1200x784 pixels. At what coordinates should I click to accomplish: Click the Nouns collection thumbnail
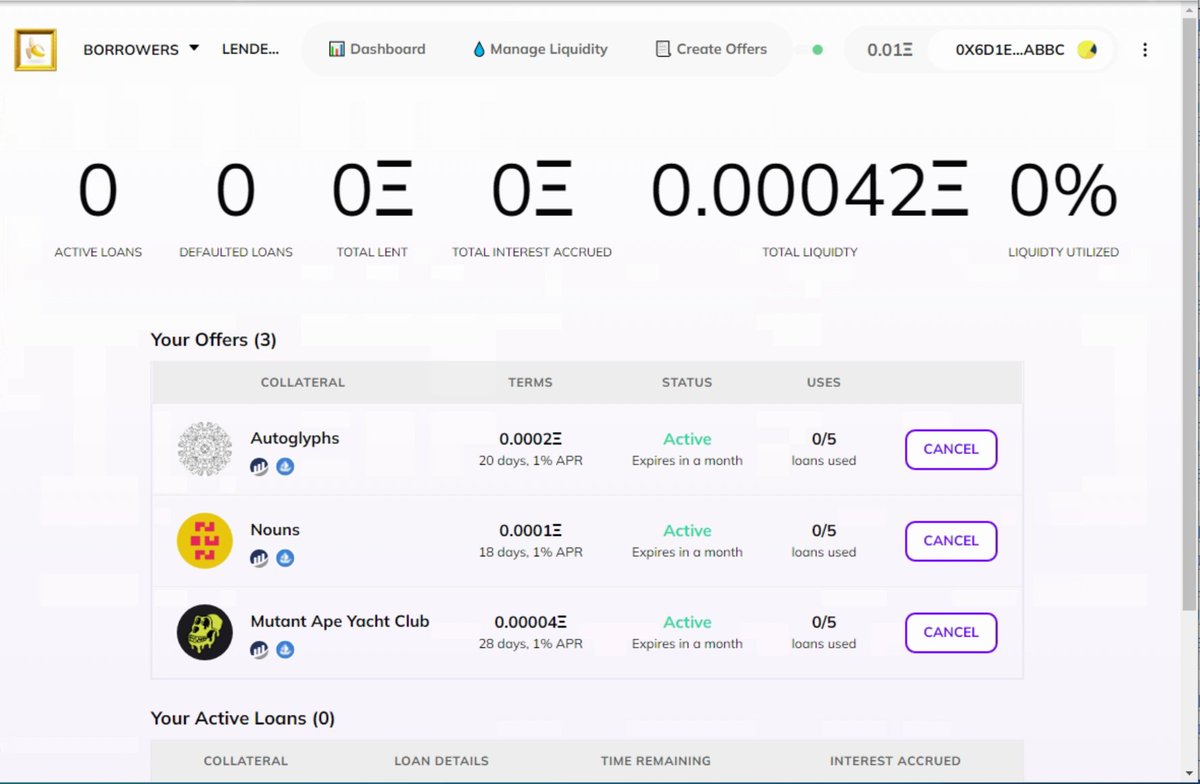205,541
